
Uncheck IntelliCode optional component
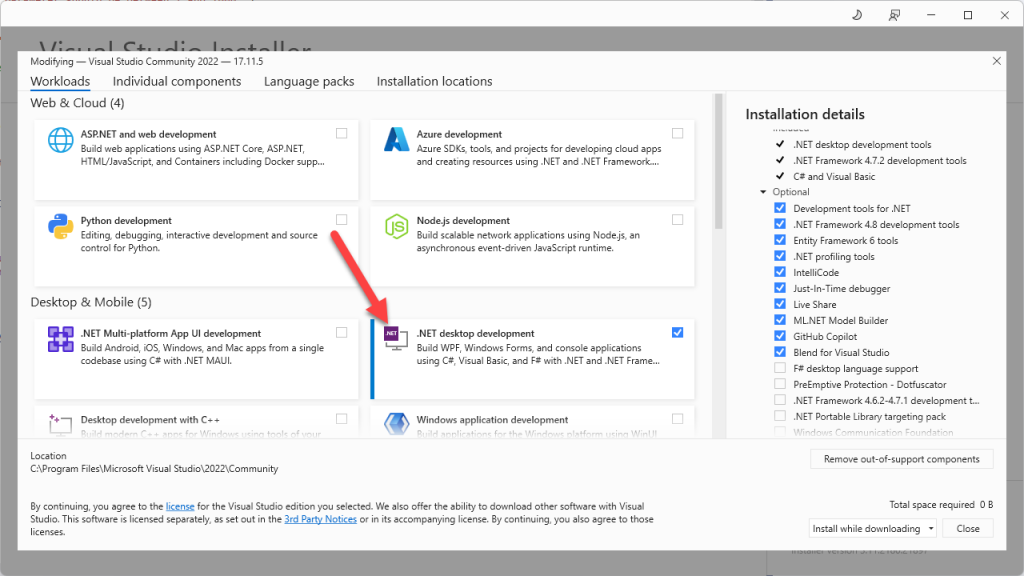tap(780, 272)
